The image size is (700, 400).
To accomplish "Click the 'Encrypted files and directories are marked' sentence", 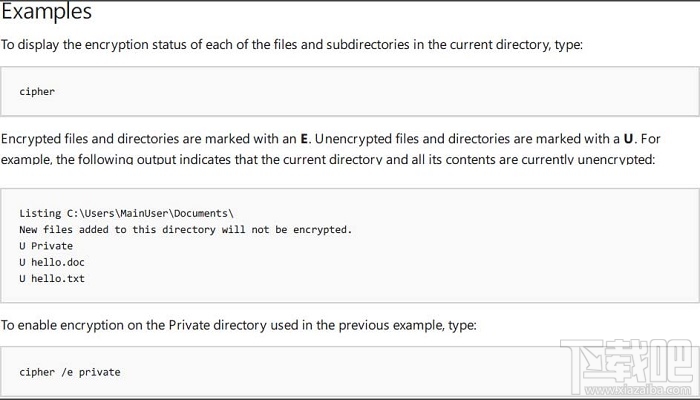I will (x=150, y=139).
